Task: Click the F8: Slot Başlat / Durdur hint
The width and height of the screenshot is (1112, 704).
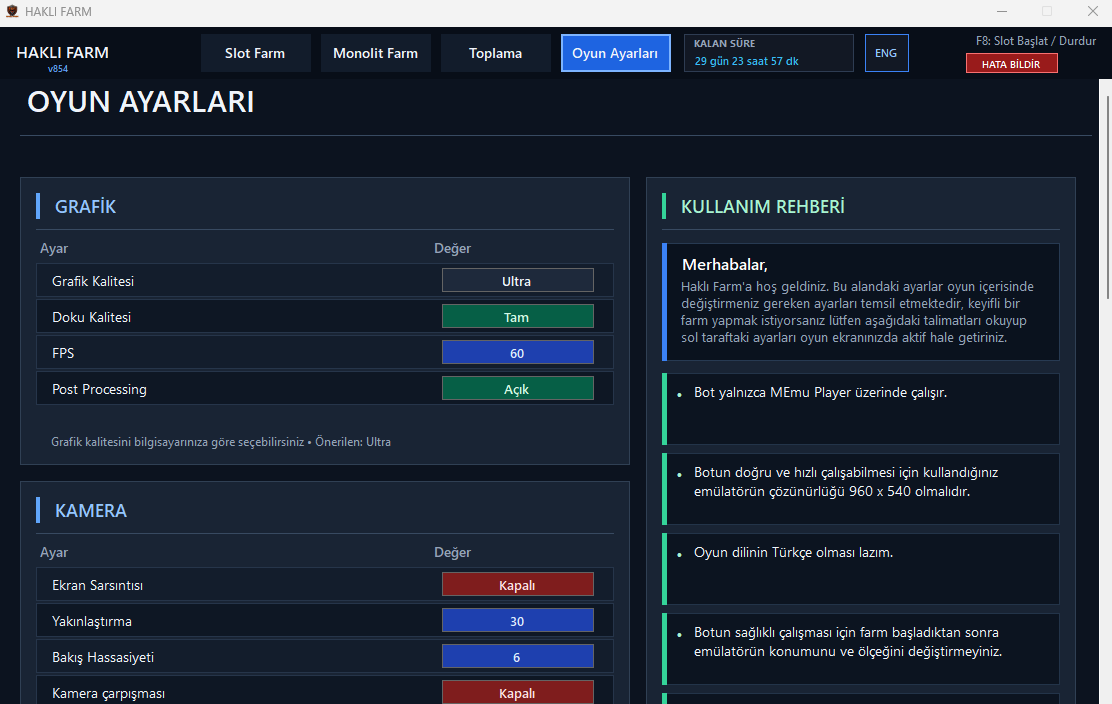Action: pos(1035,41)
